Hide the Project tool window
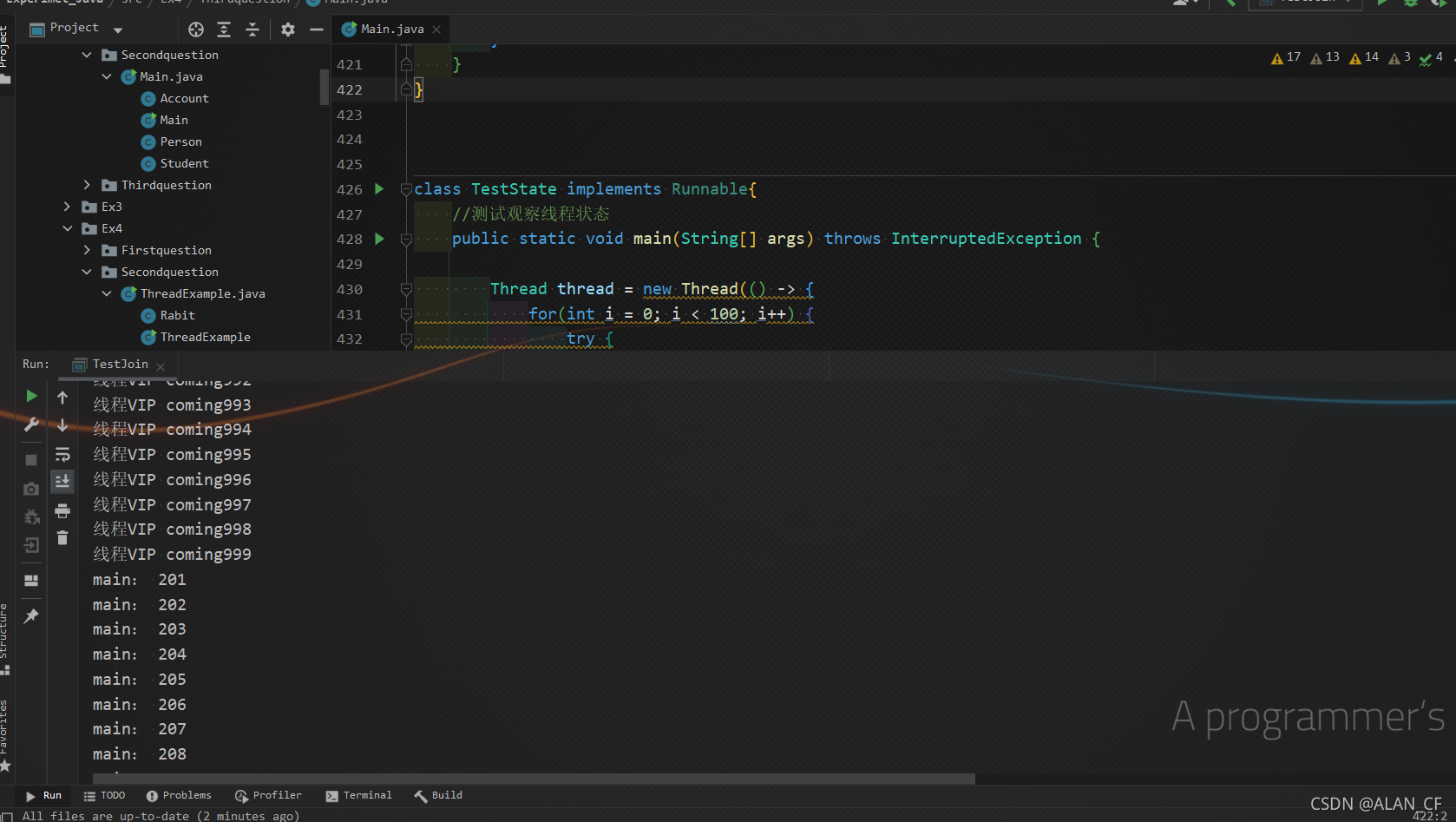 coord(317,30)
